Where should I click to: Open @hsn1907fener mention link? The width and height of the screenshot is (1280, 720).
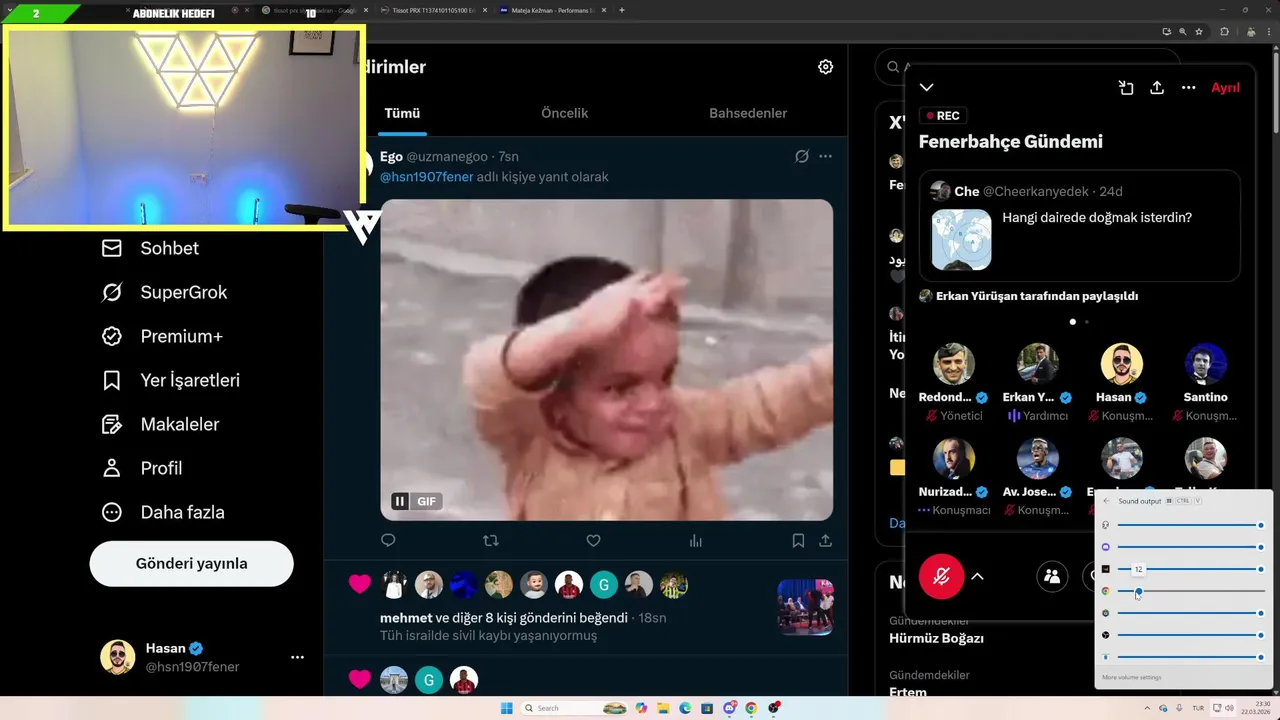426,177
